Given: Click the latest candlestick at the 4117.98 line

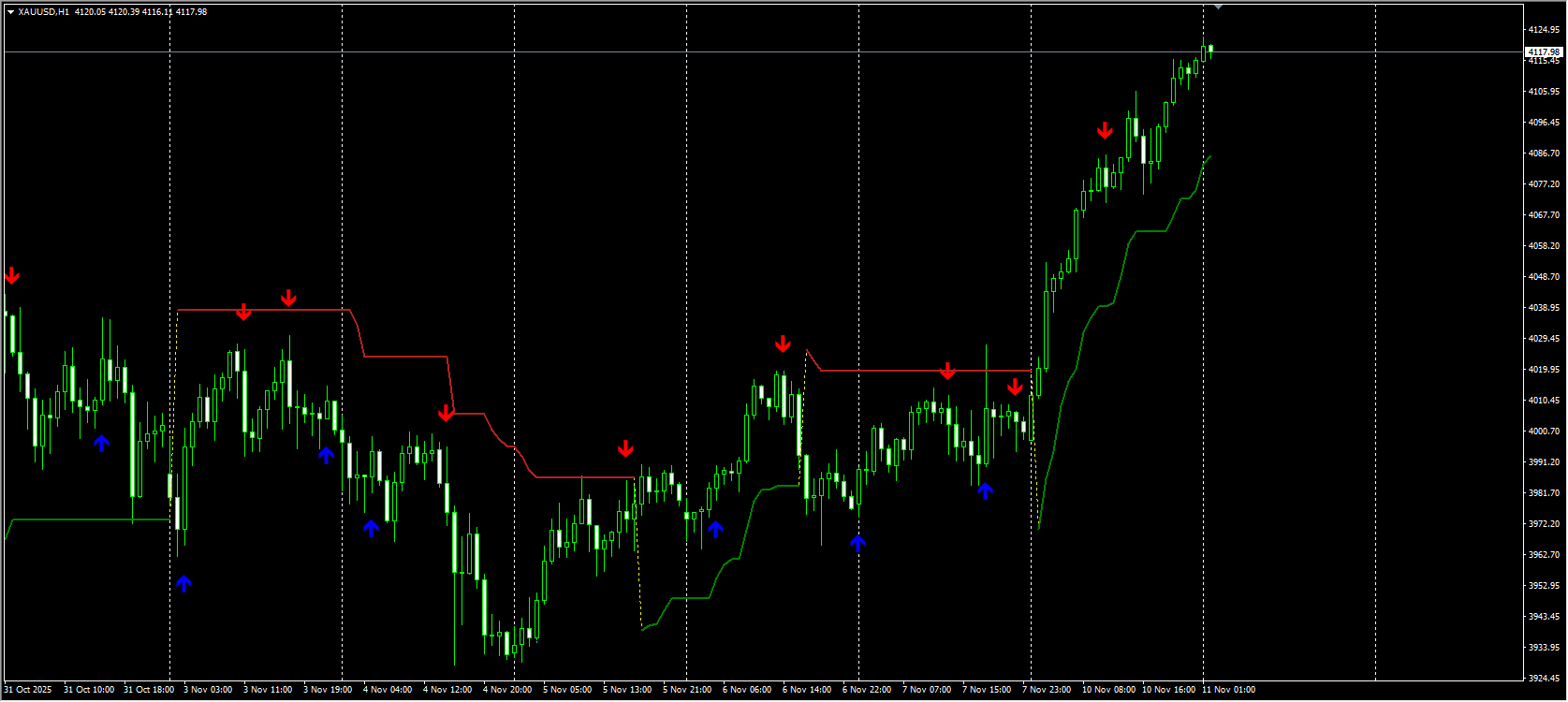Looking at the screenshot, I should [x=1210, y=50].
